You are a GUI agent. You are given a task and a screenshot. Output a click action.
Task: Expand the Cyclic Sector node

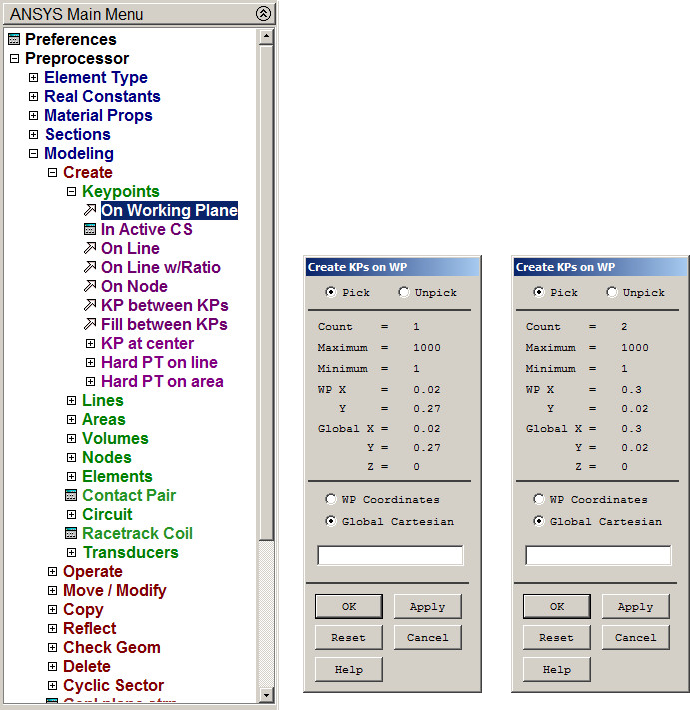pos(53,686)
